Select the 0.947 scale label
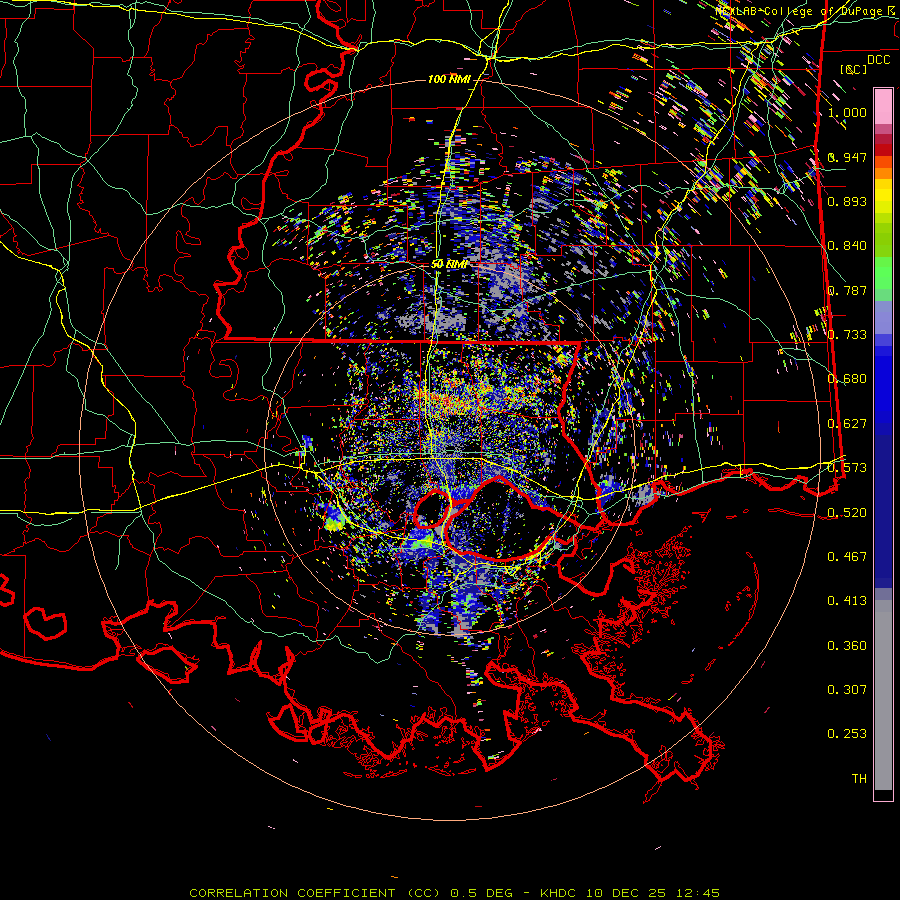Image resolution: width=900 pixels, height=900 pixels. coord(847,157)
